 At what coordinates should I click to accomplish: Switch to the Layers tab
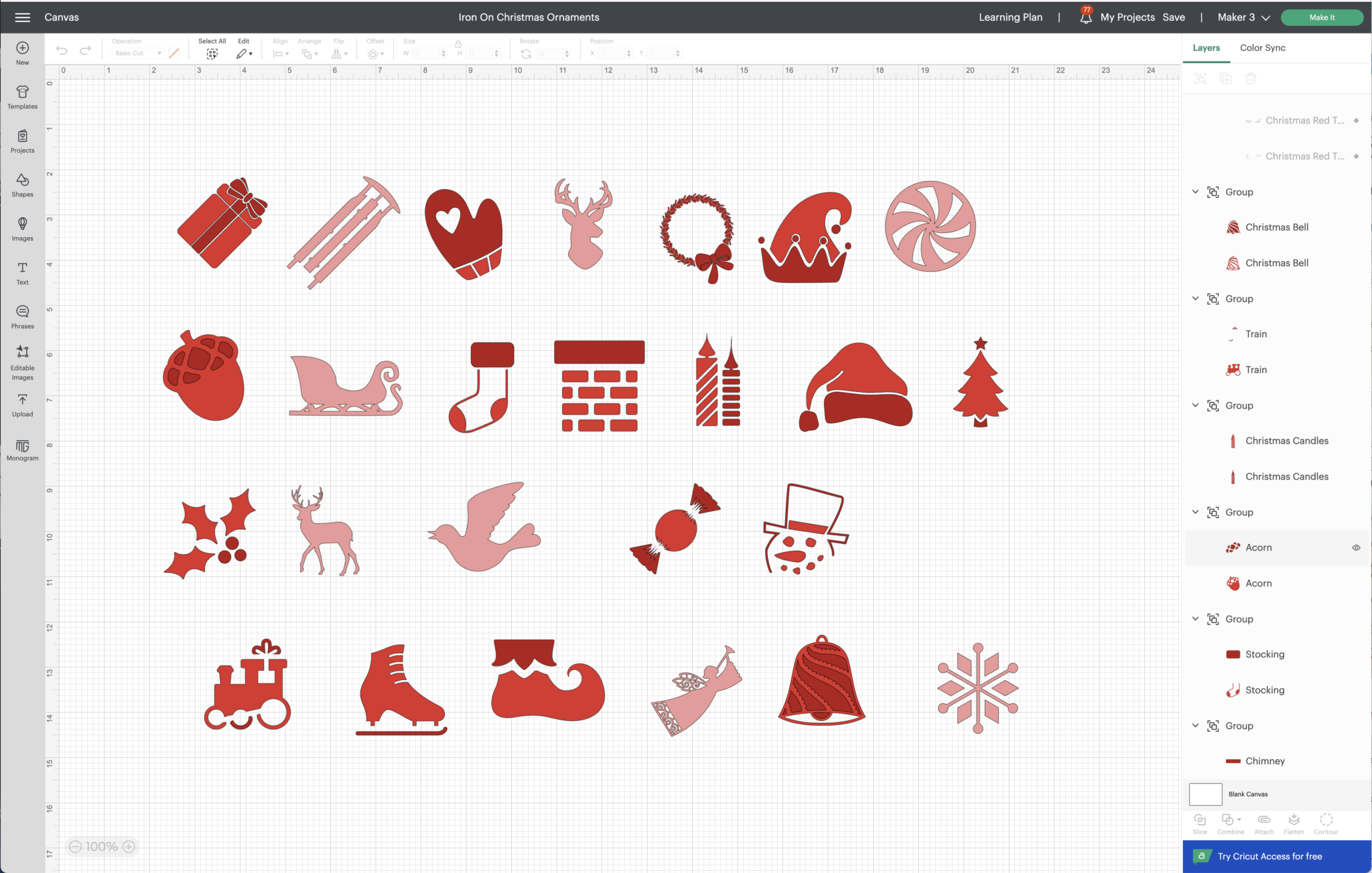[x=1206, y=48]
